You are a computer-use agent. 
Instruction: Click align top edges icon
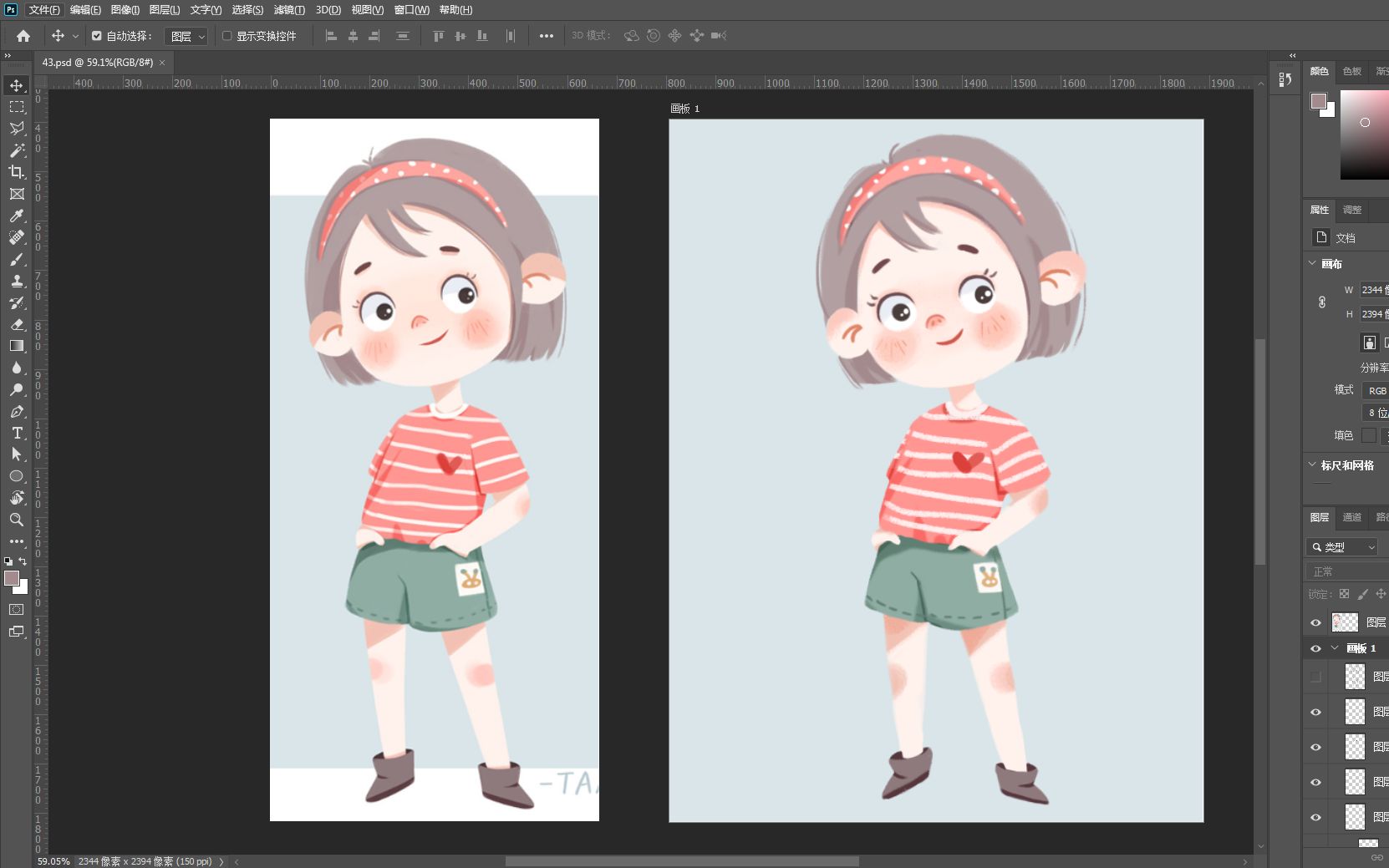pyautogui.click(x=438, y=36)
